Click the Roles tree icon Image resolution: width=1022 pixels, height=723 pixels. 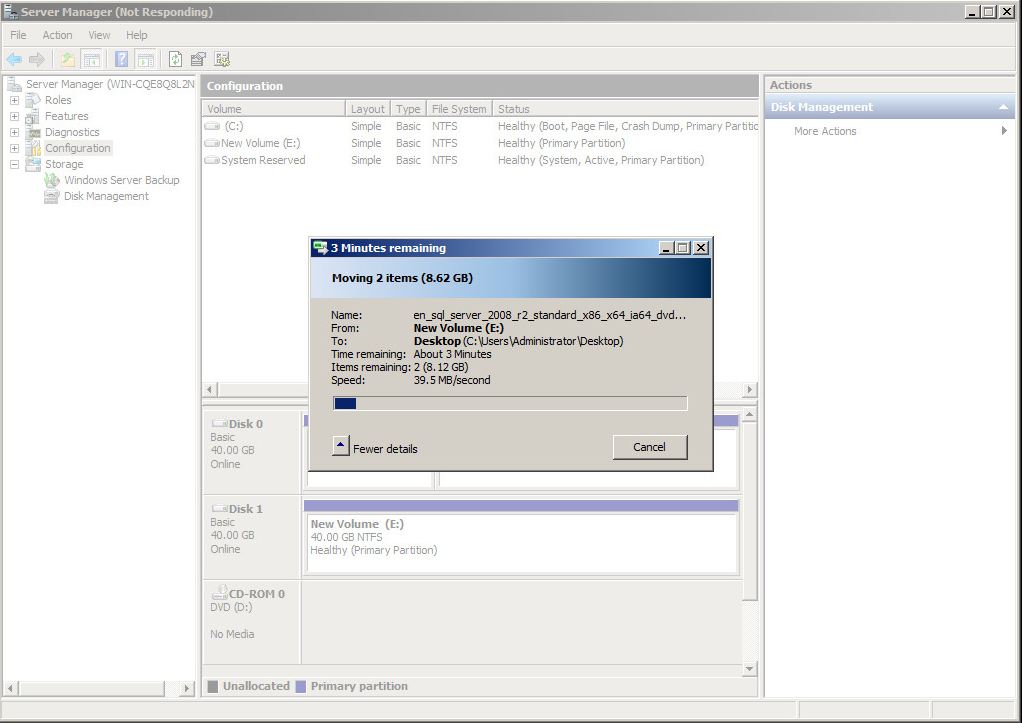33,100
